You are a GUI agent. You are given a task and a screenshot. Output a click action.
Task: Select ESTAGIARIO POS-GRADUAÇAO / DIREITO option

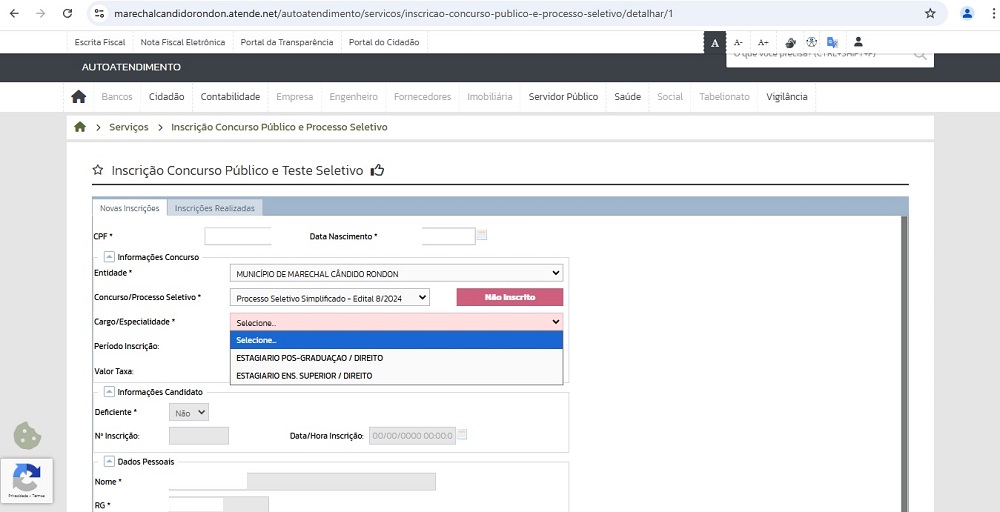(309, 358)
